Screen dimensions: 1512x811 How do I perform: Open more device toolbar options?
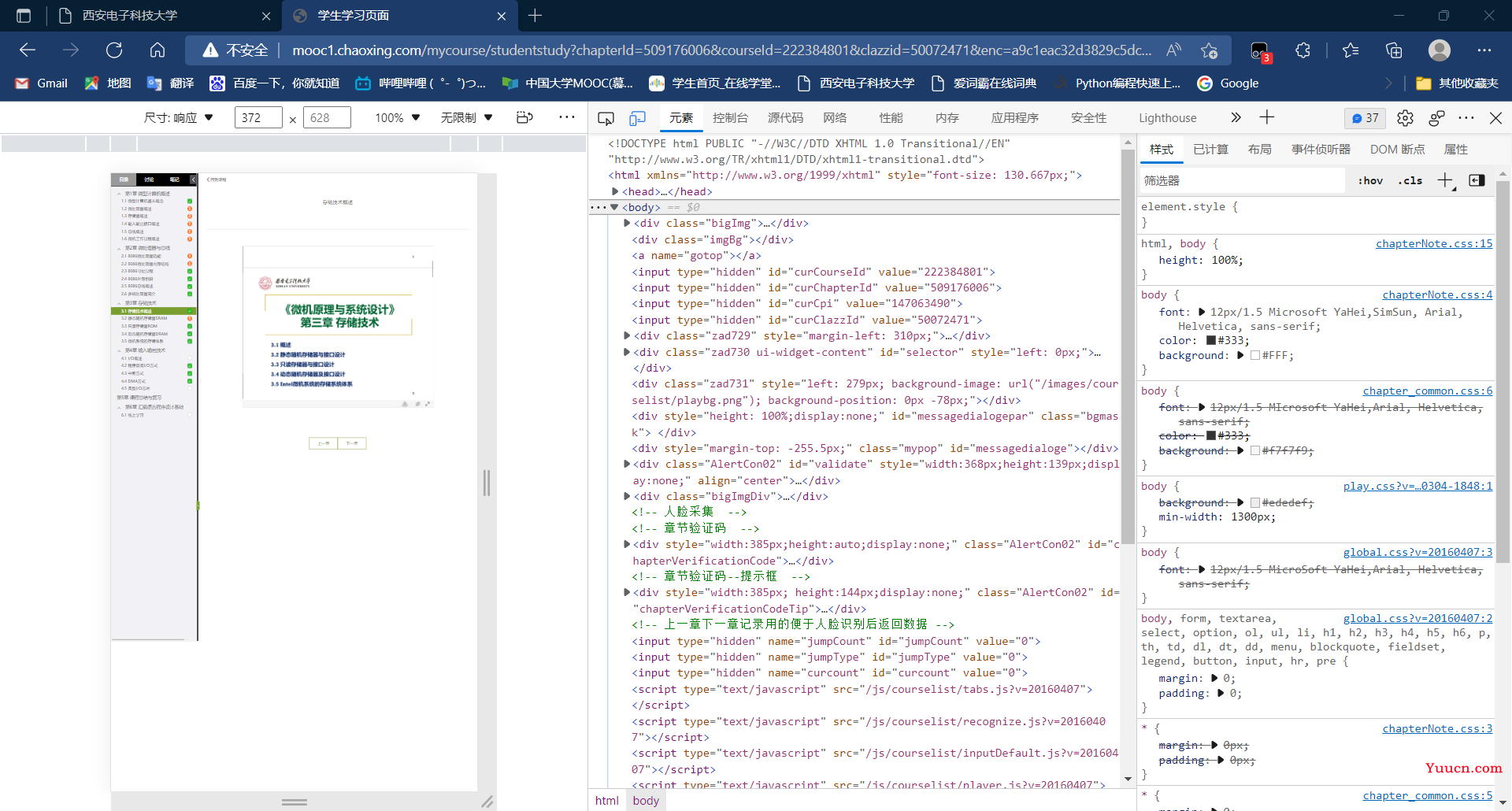pyautogui.click(x=567, y=117)
